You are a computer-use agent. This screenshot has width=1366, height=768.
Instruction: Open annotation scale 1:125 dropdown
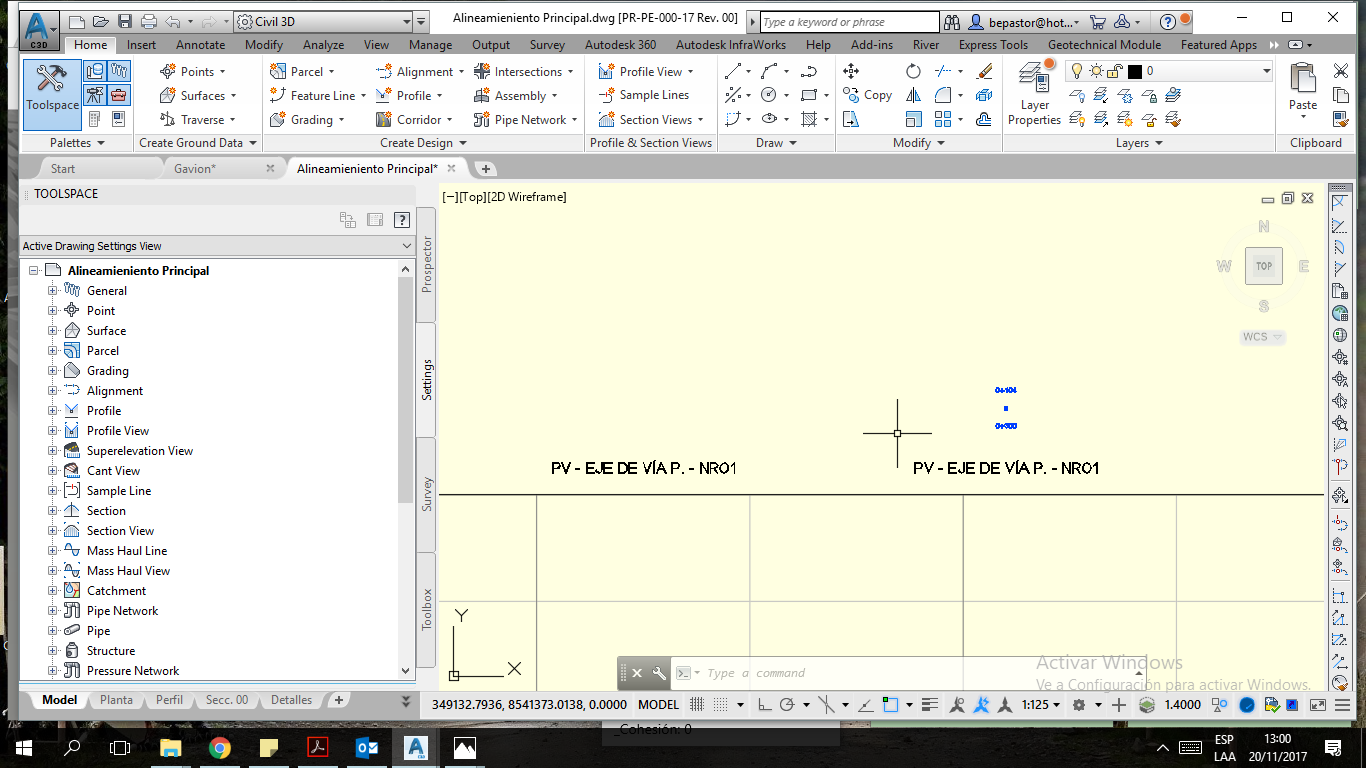pyautogui.click(x=1041, y=704)
